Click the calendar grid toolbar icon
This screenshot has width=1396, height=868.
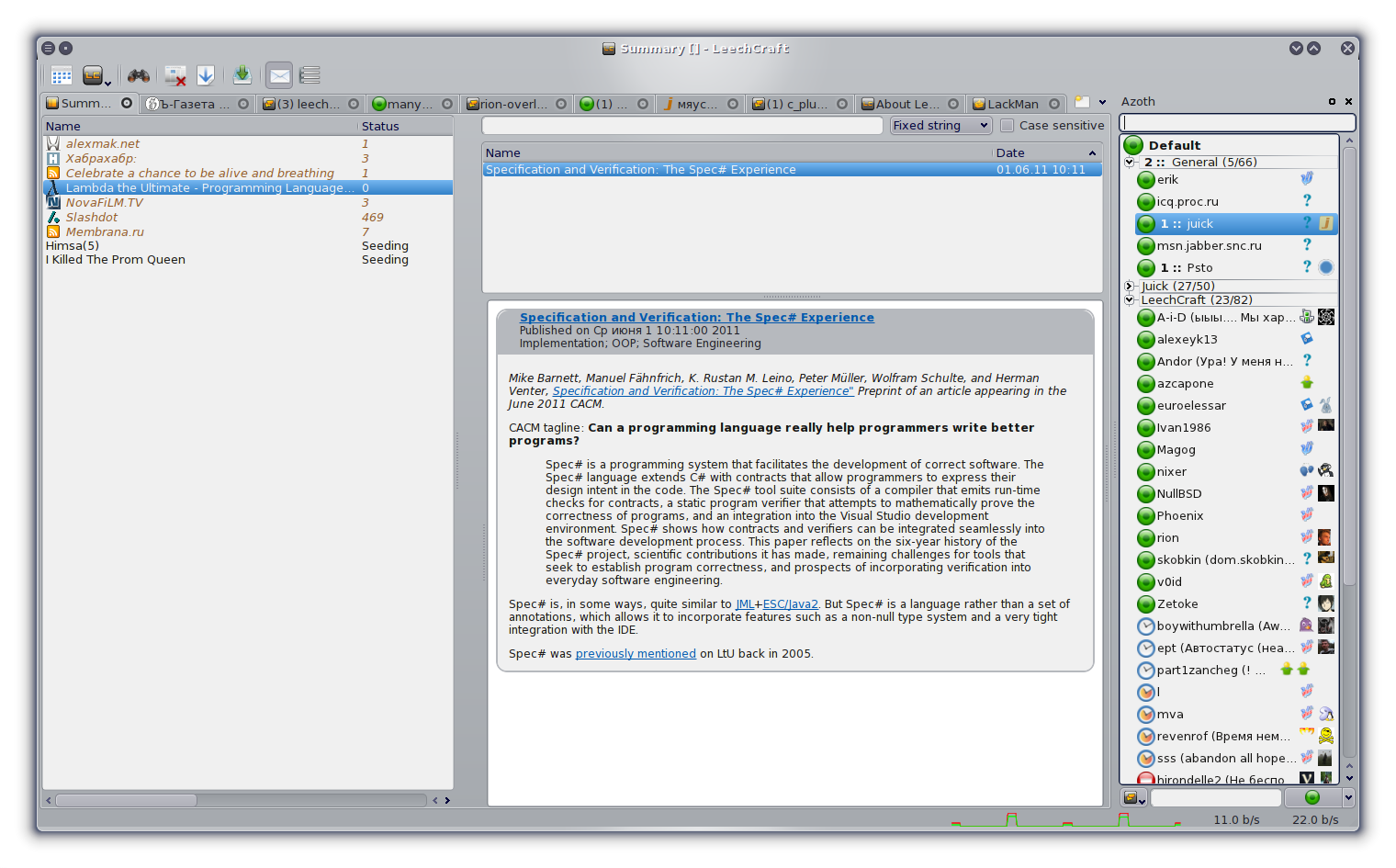62,75
